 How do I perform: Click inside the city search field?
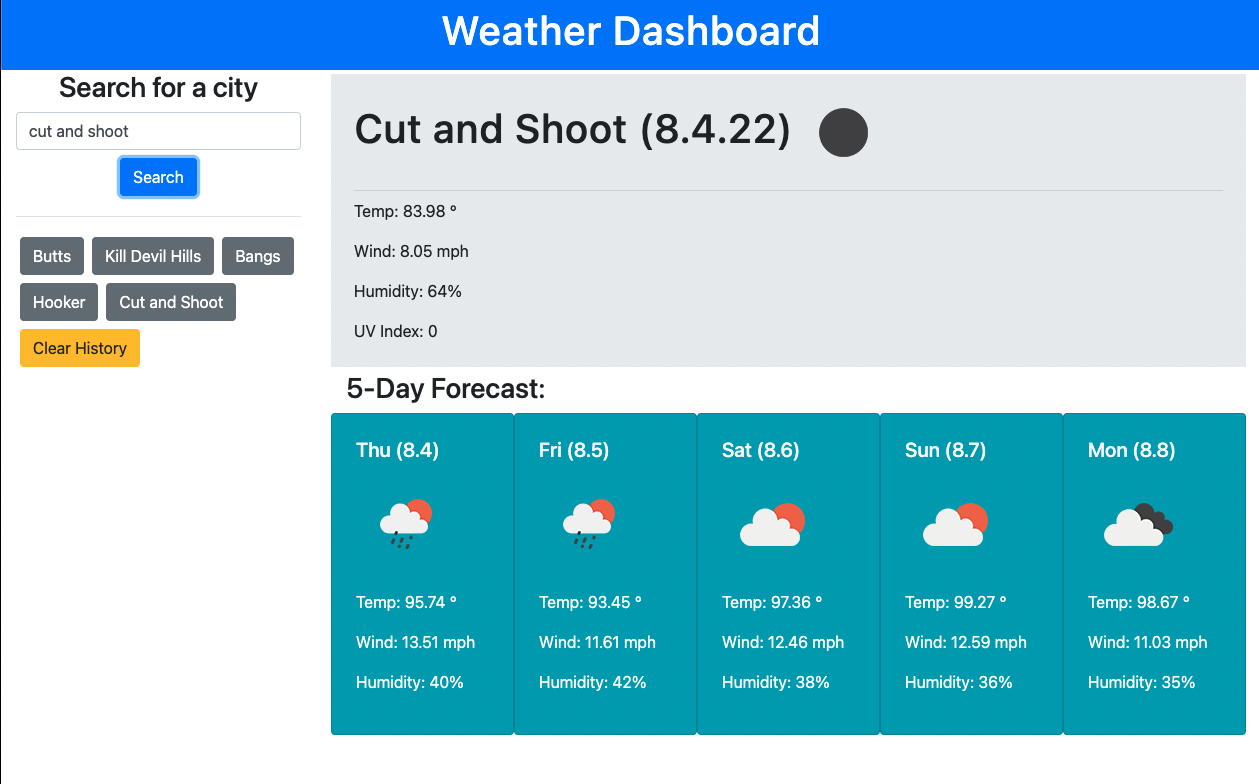pos(158,131)
